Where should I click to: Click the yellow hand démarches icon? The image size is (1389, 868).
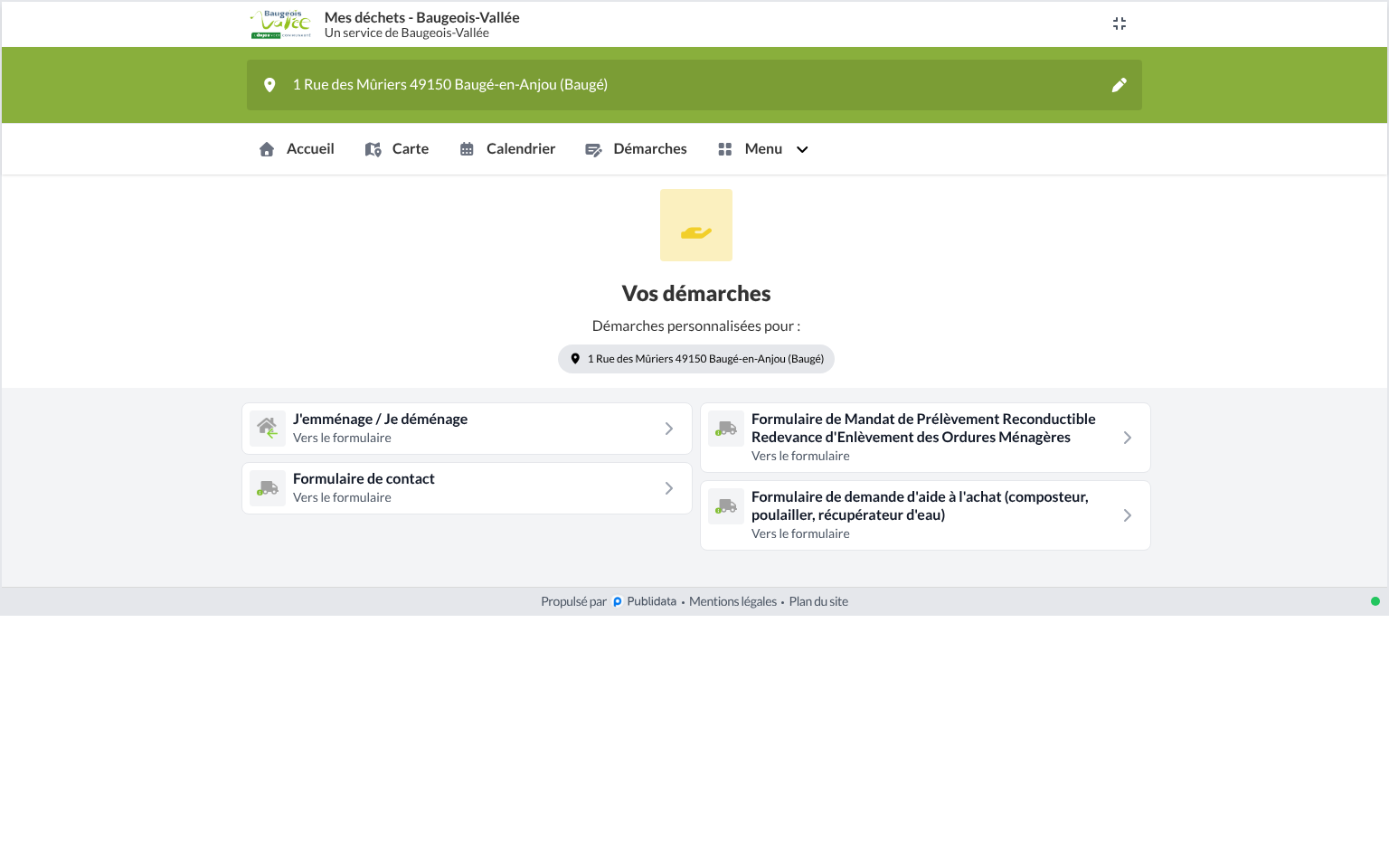[696, 225]
